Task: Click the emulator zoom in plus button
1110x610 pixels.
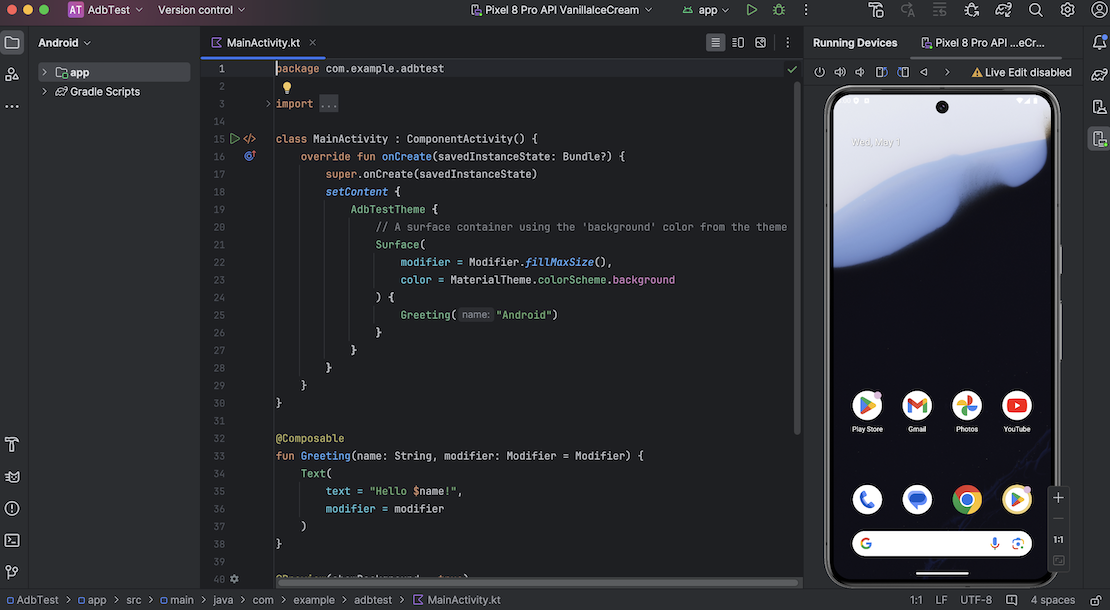Action: pyautogui.click(x=1058, y=497)
